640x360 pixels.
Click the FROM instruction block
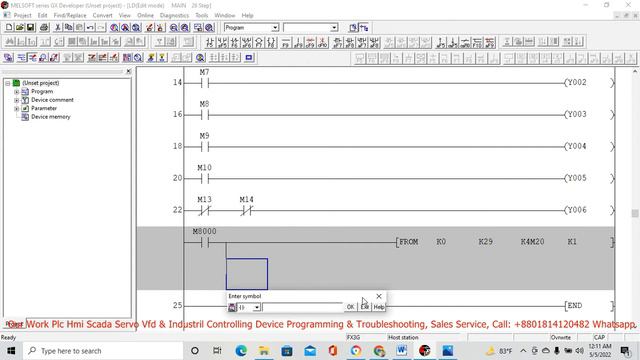pos(409,242)
